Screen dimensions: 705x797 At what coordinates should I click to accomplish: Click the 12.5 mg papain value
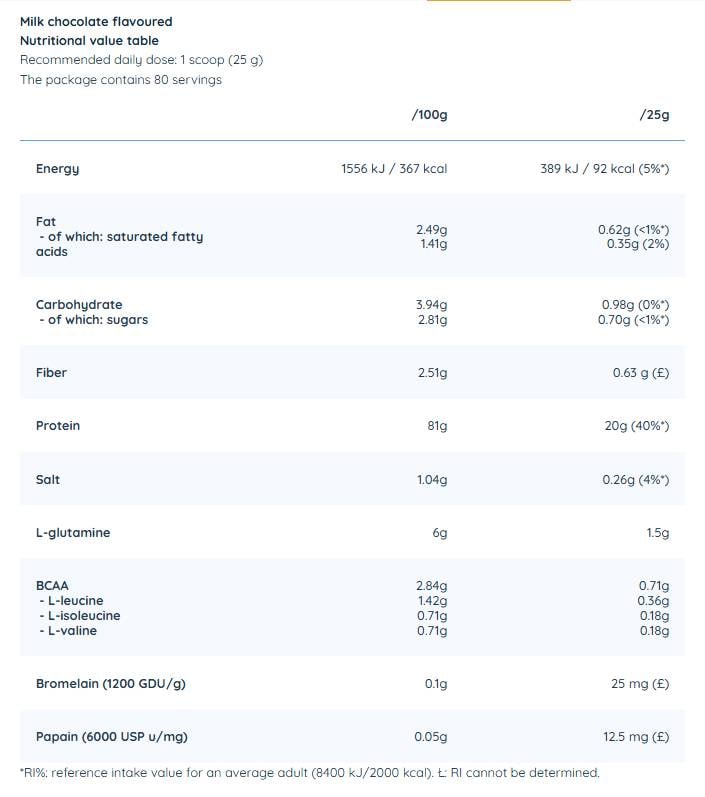coord(636,737)
